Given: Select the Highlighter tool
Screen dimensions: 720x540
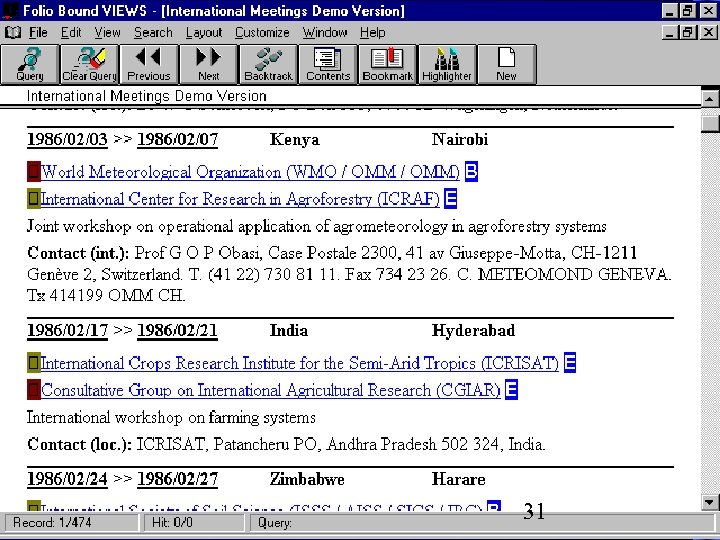Looking at the screenshot, I should pos(447,64).
